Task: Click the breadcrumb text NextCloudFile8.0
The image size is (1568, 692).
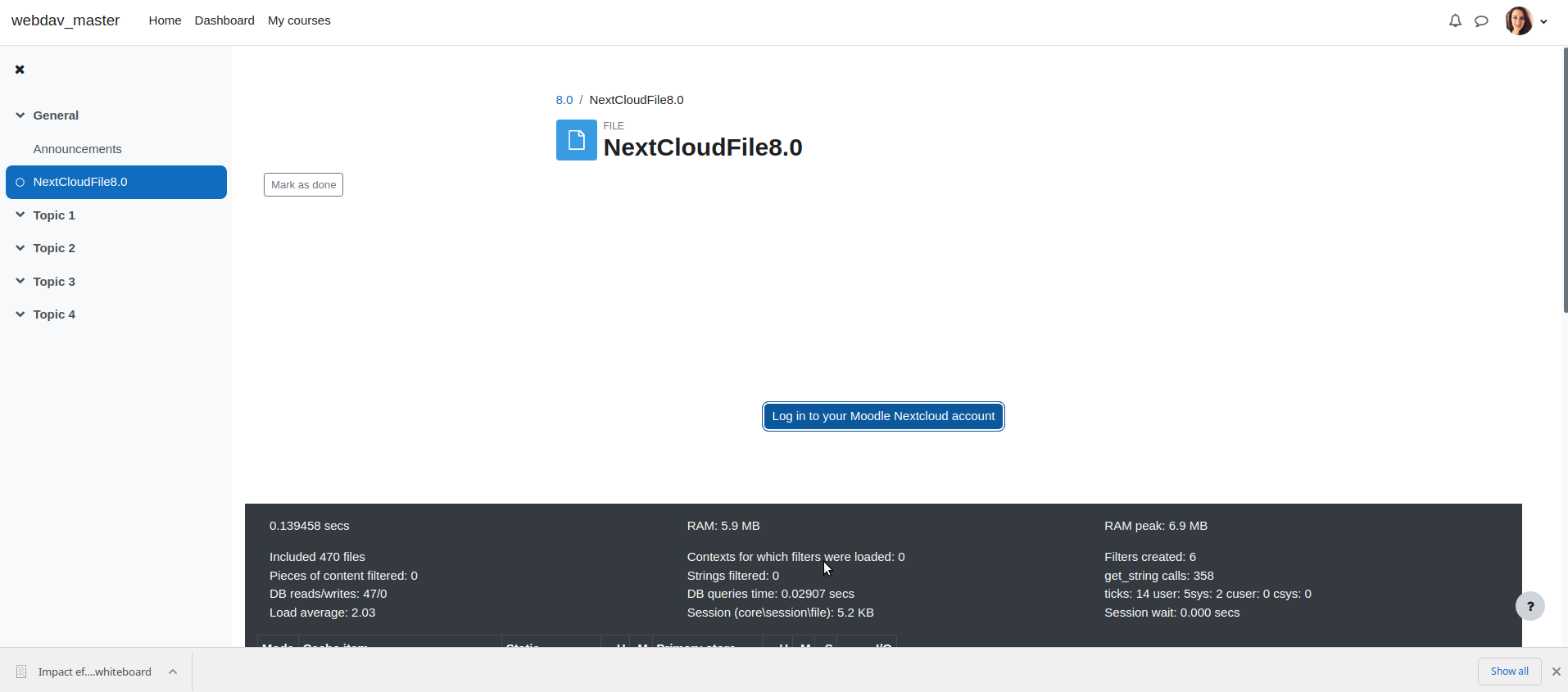Action: [x=637, y=100]
